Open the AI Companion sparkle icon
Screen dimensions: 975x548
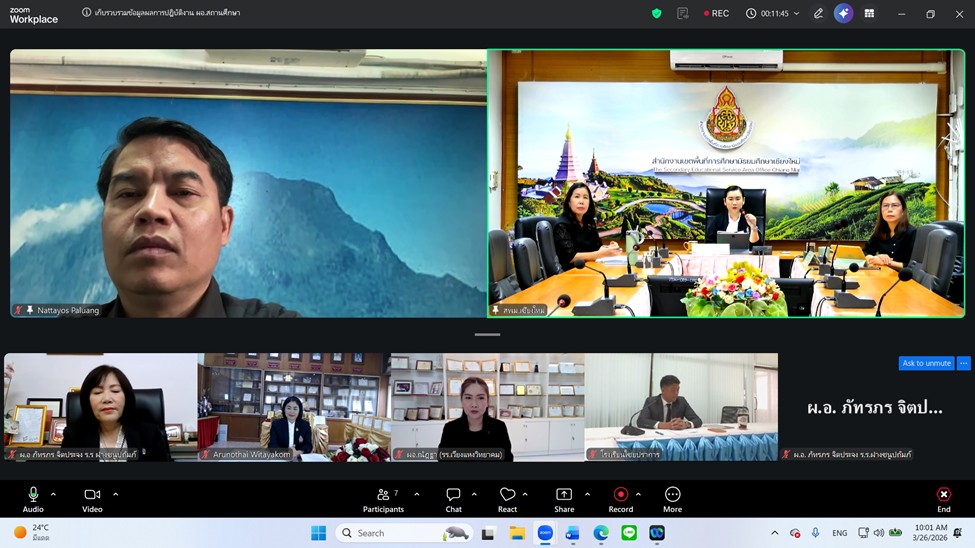(x=843, y=14)
